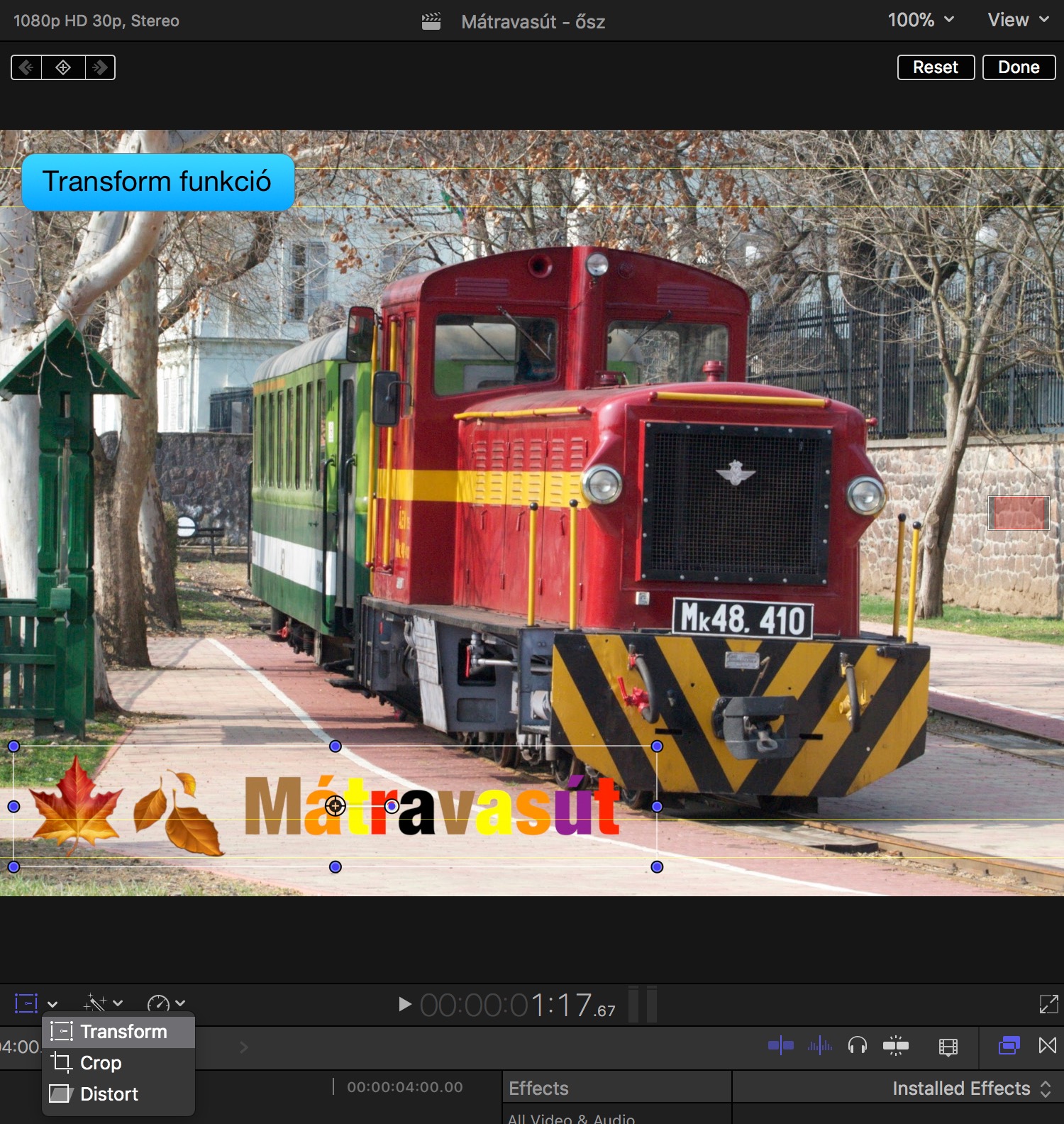Add a keyframe with the diamond button
1064x1124 pixels.
point(63,67)
